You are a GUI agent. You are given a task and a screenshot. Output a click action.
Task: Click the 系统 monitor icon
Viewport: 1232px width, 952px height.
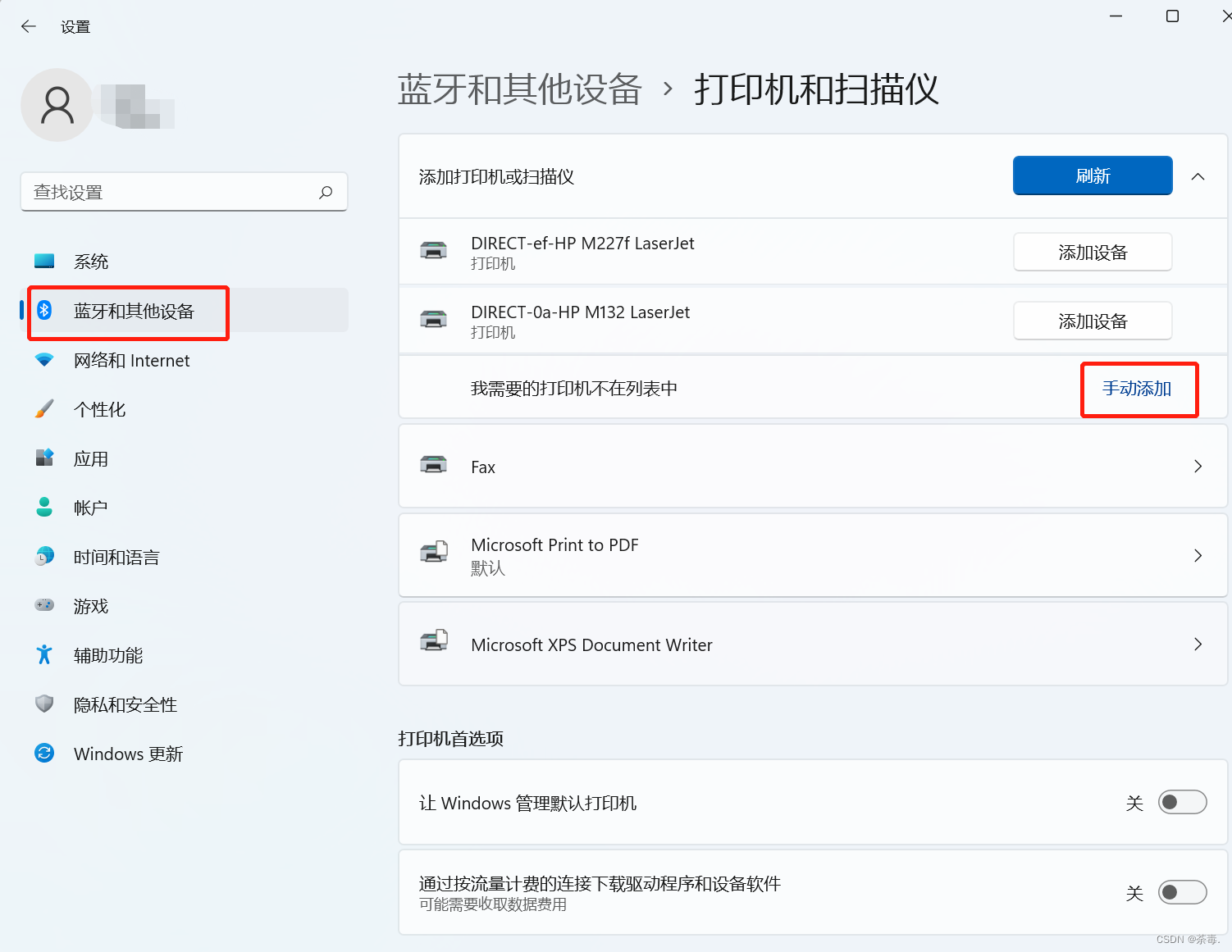point(44,262)
